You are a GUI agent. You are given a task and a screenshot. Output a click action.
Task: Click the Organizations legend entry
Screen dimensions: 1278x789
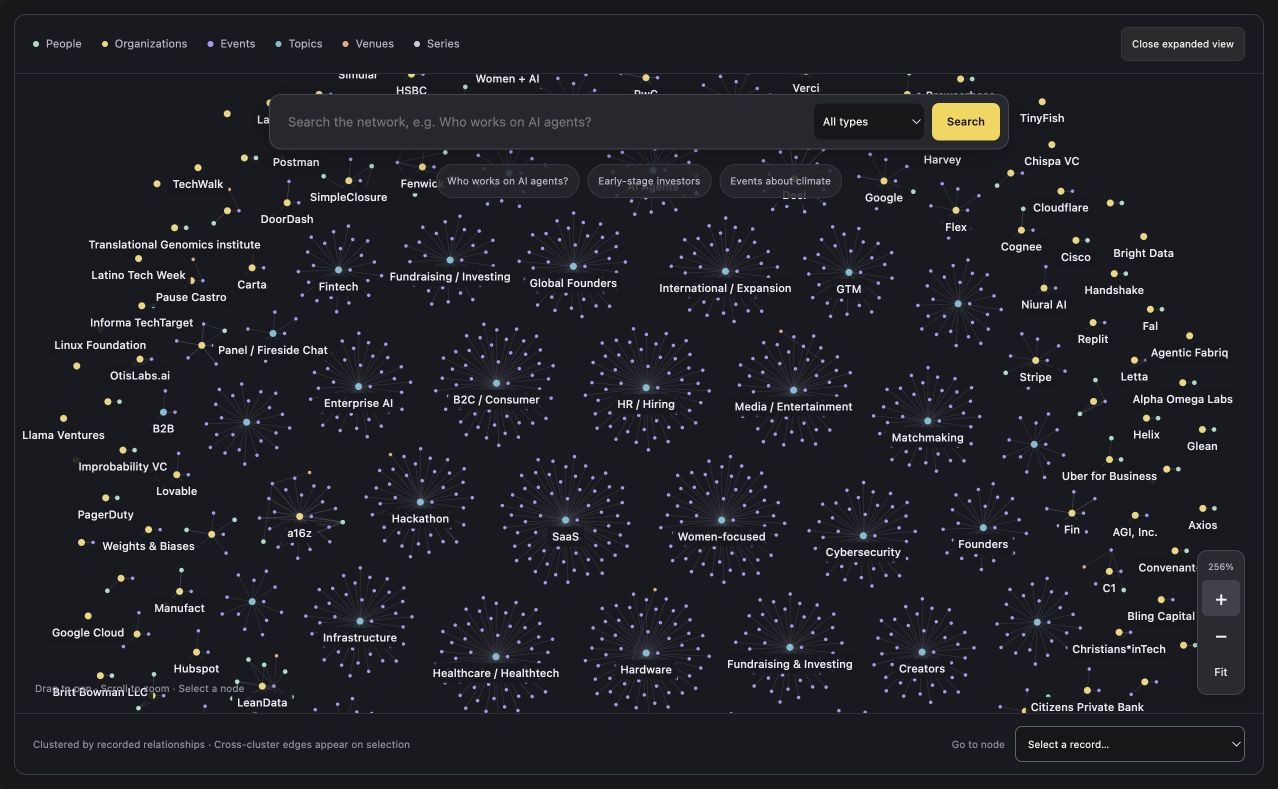(144, 44)
